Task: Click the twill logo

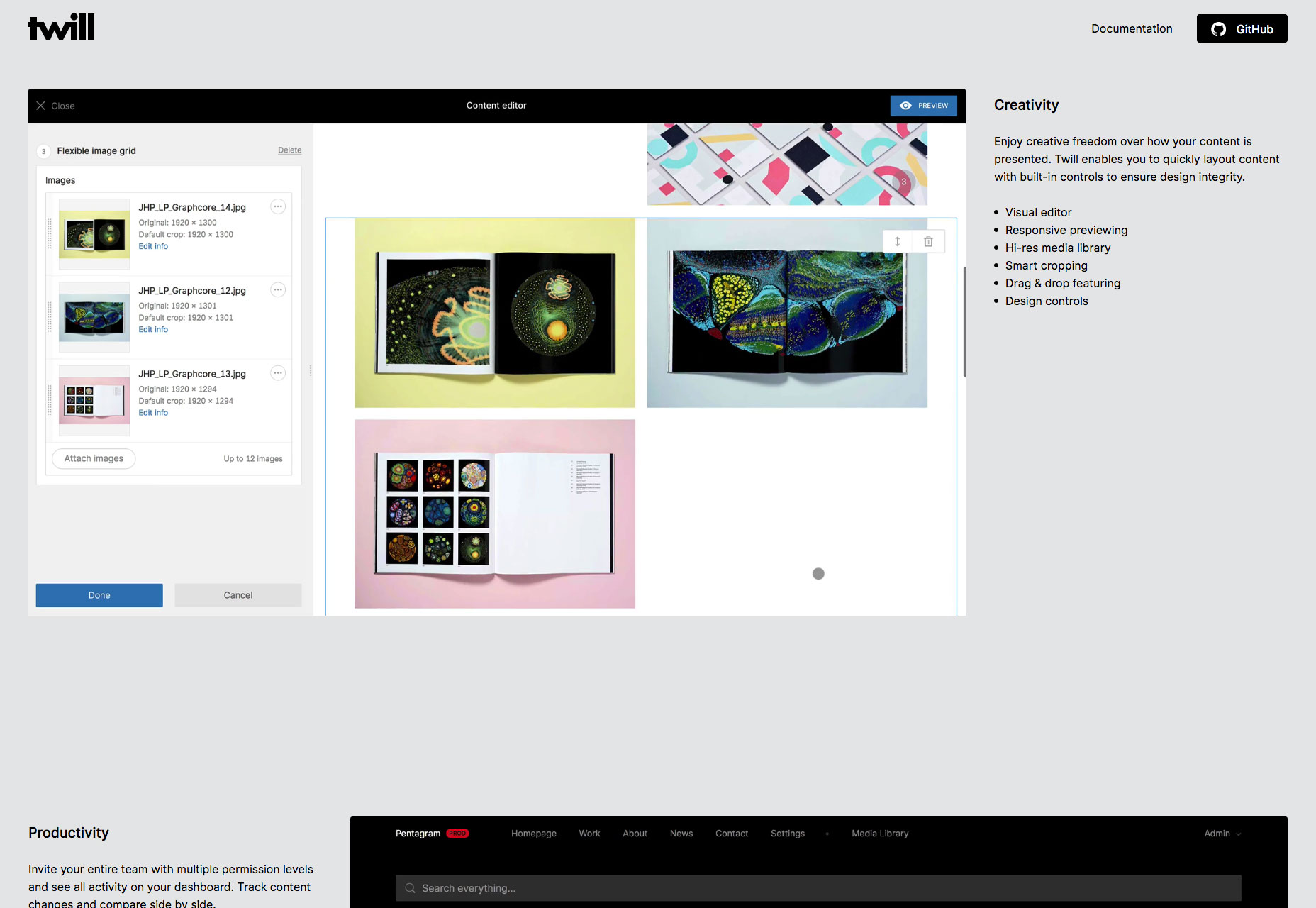Action: (62, 27)
